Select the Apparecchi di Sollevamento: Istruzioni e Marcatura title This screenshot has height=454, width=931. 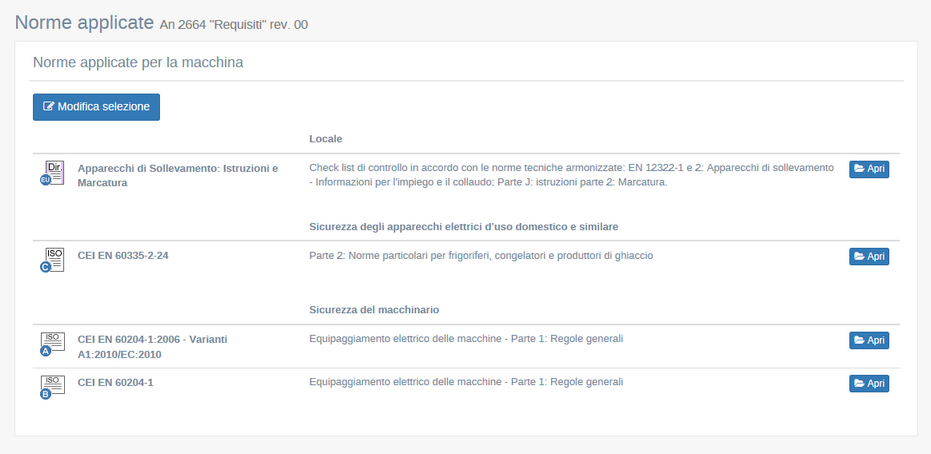pos(177,175)
